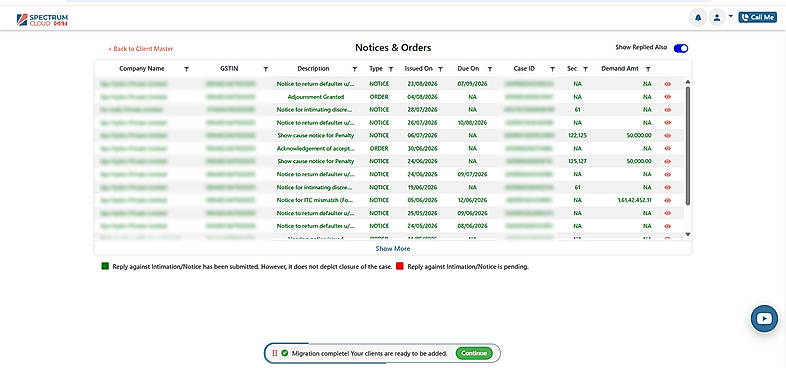Viewport: 786px width, 368px height.
Task: Open the notifications bell
Action: coord(698,18)
